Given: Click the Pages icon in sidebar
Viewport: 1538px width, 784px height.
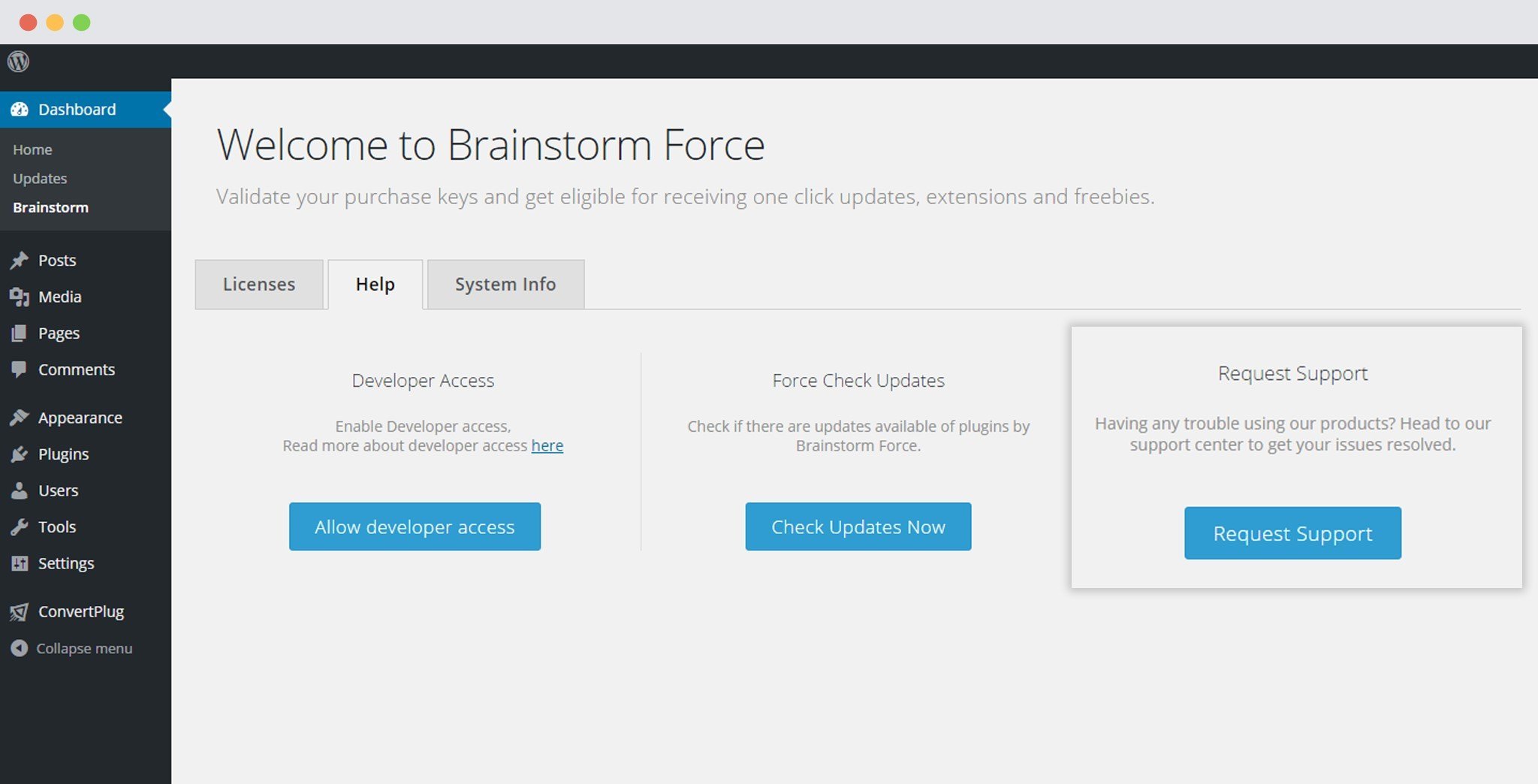Looking at the screenshot, I should pos(20,333).
